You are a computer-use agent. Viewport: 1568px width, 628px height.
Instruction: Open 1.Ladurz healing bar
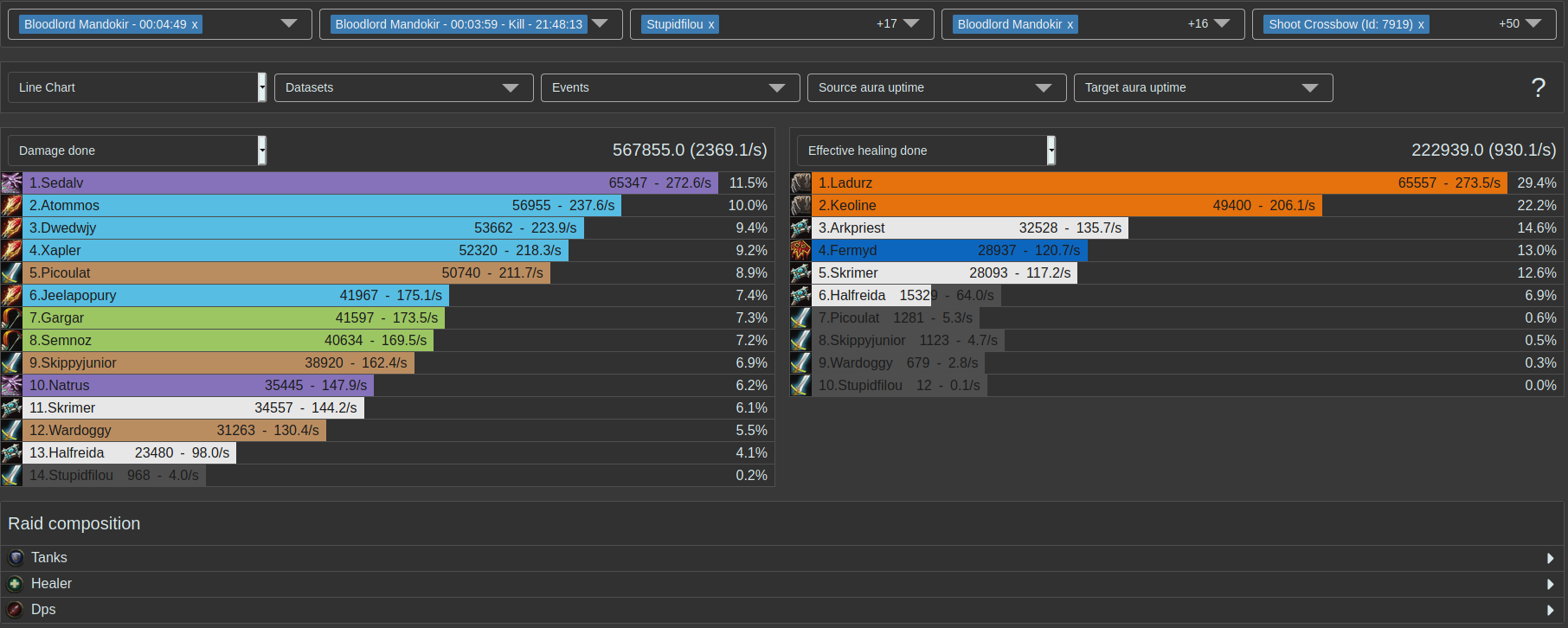[x=1160, y=183]
